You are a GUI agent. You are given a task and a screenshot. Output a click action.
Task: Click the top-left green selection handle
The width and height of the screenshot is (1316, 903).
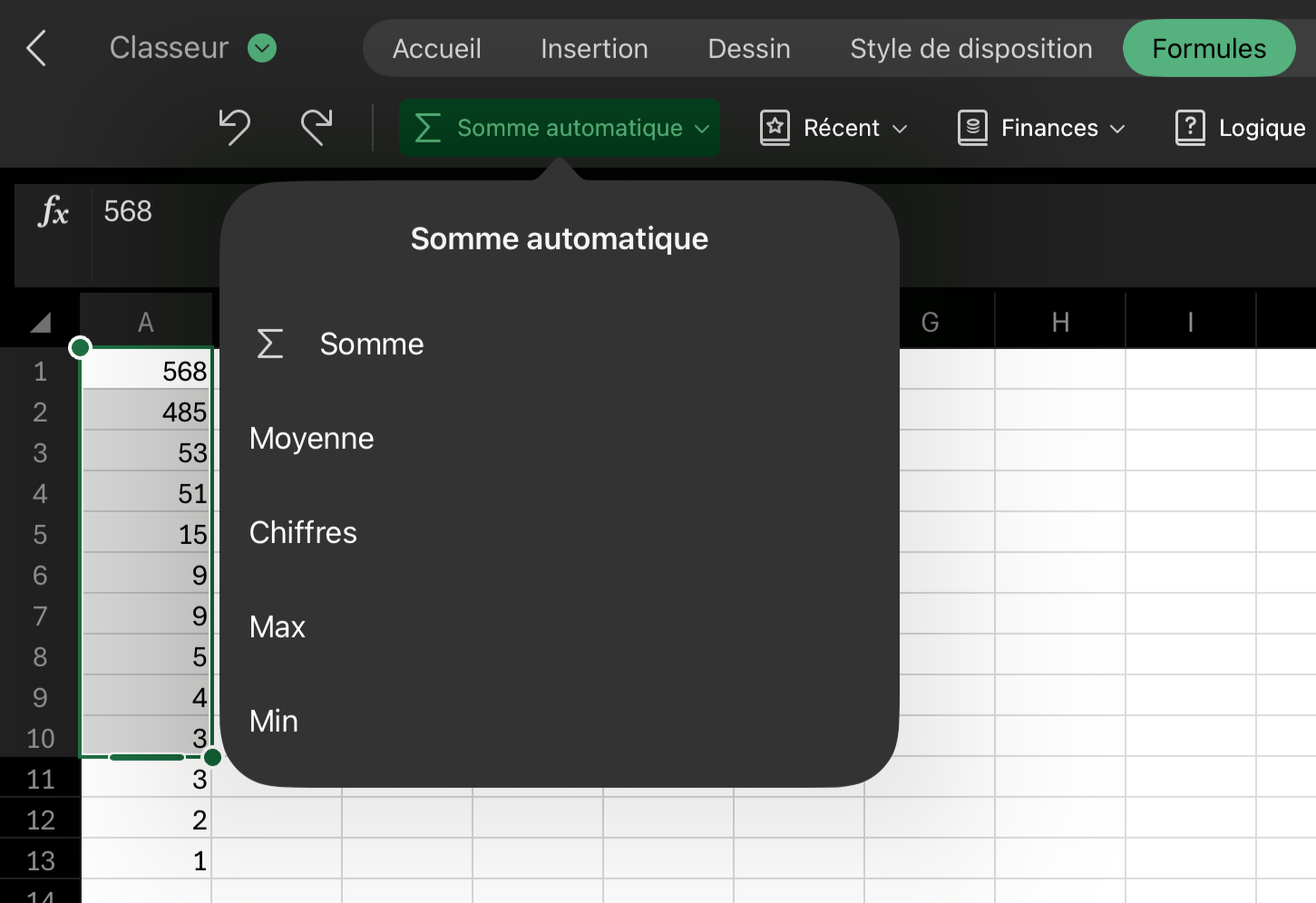point(80,347)
